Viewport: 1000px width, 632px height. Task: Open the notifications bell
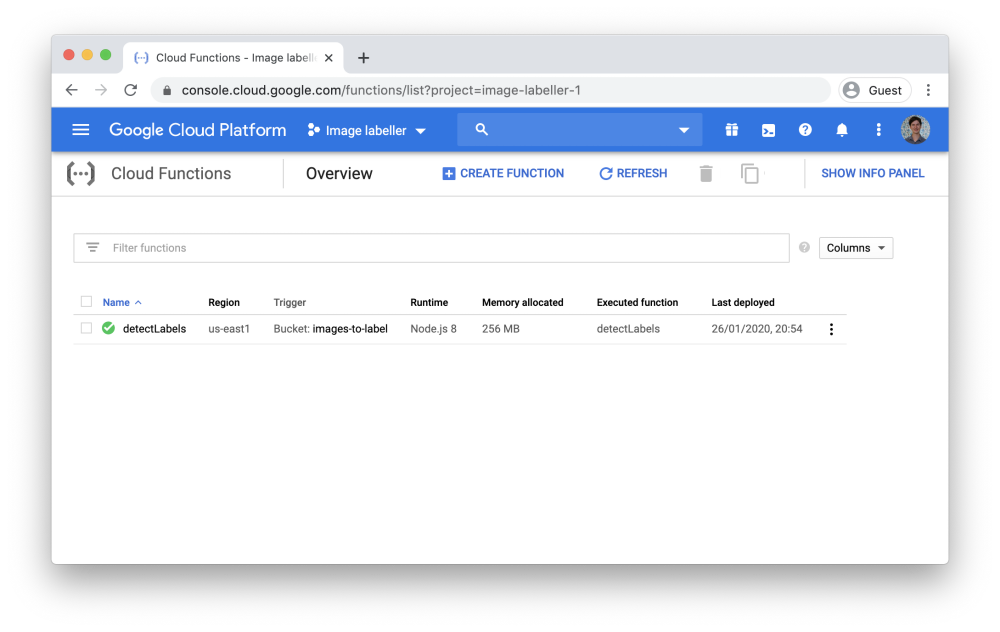pos(842,130)
